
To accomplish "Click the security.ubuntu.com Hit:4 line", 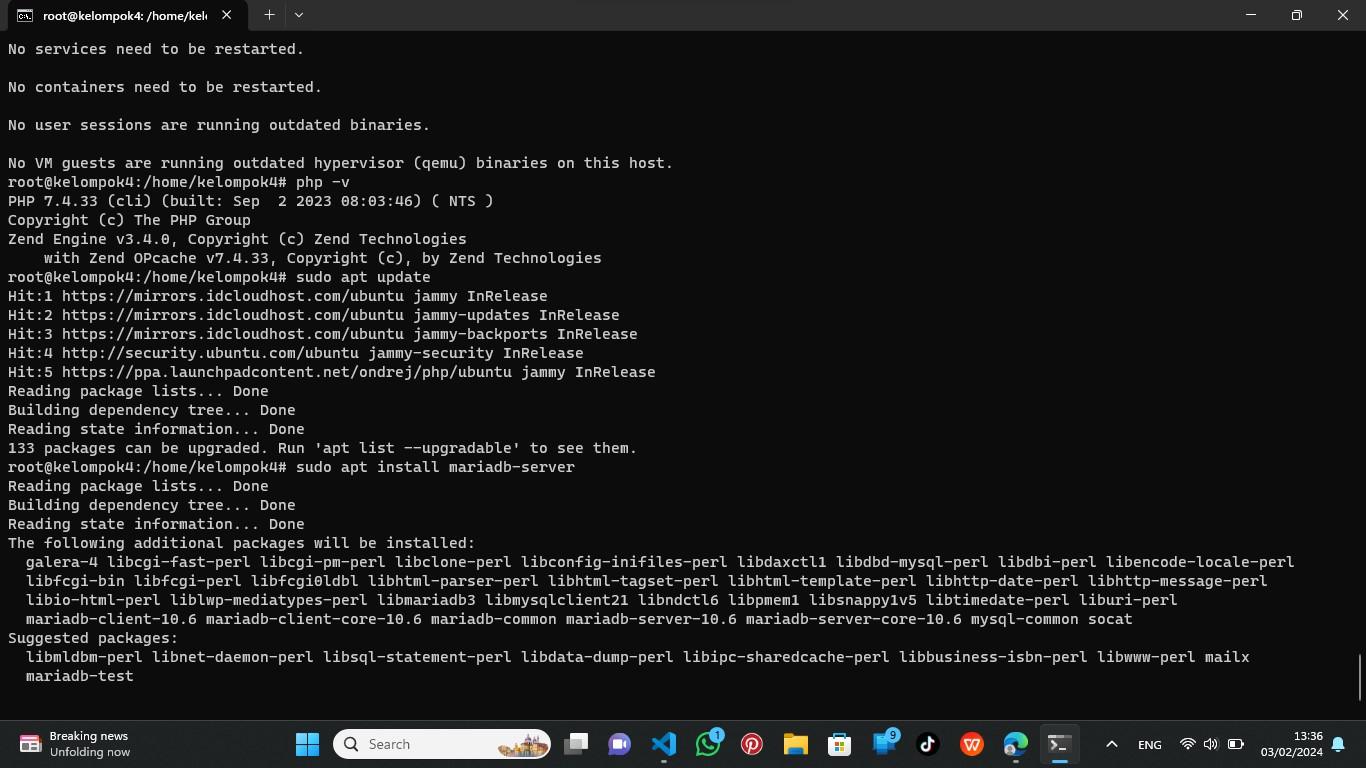I will click(296, 353).
